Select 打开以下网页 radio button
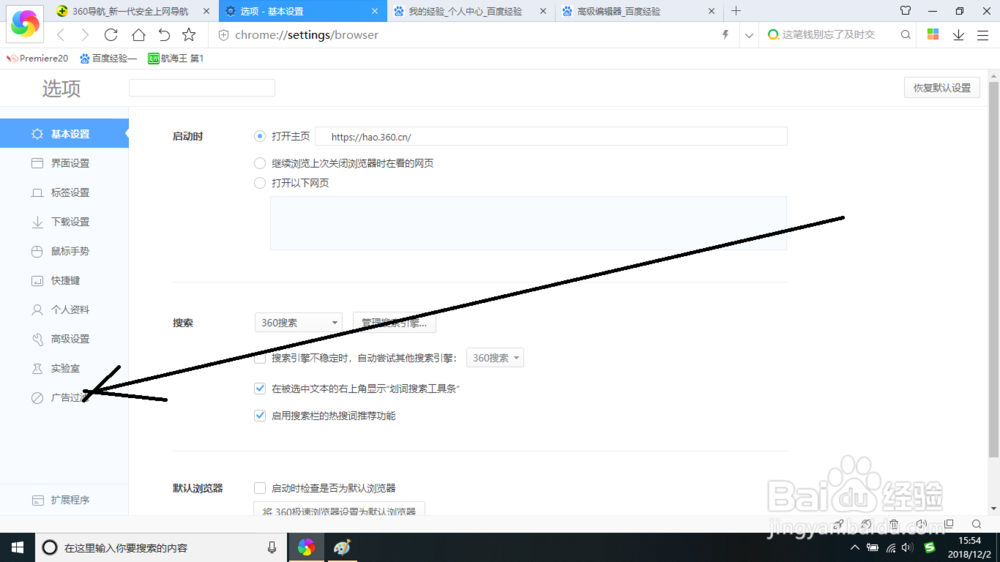 point(260,183)
